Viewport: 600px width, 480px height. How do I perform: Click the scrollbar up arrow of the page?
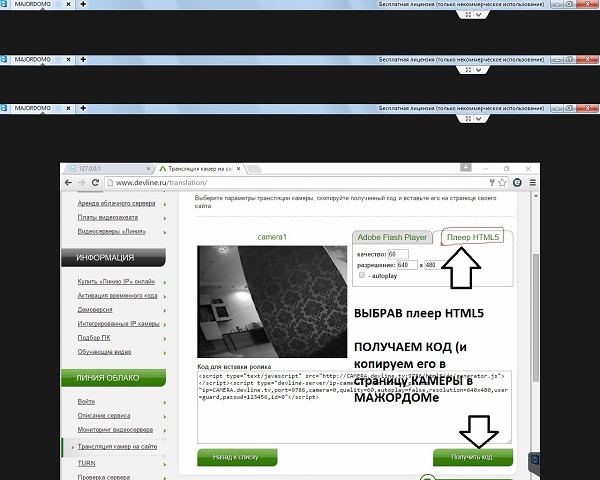click(536, 196)
